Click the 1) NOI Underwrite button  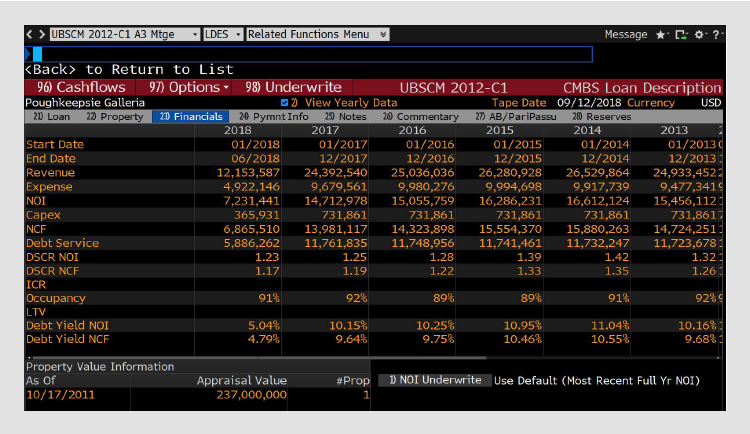point(435,380)
